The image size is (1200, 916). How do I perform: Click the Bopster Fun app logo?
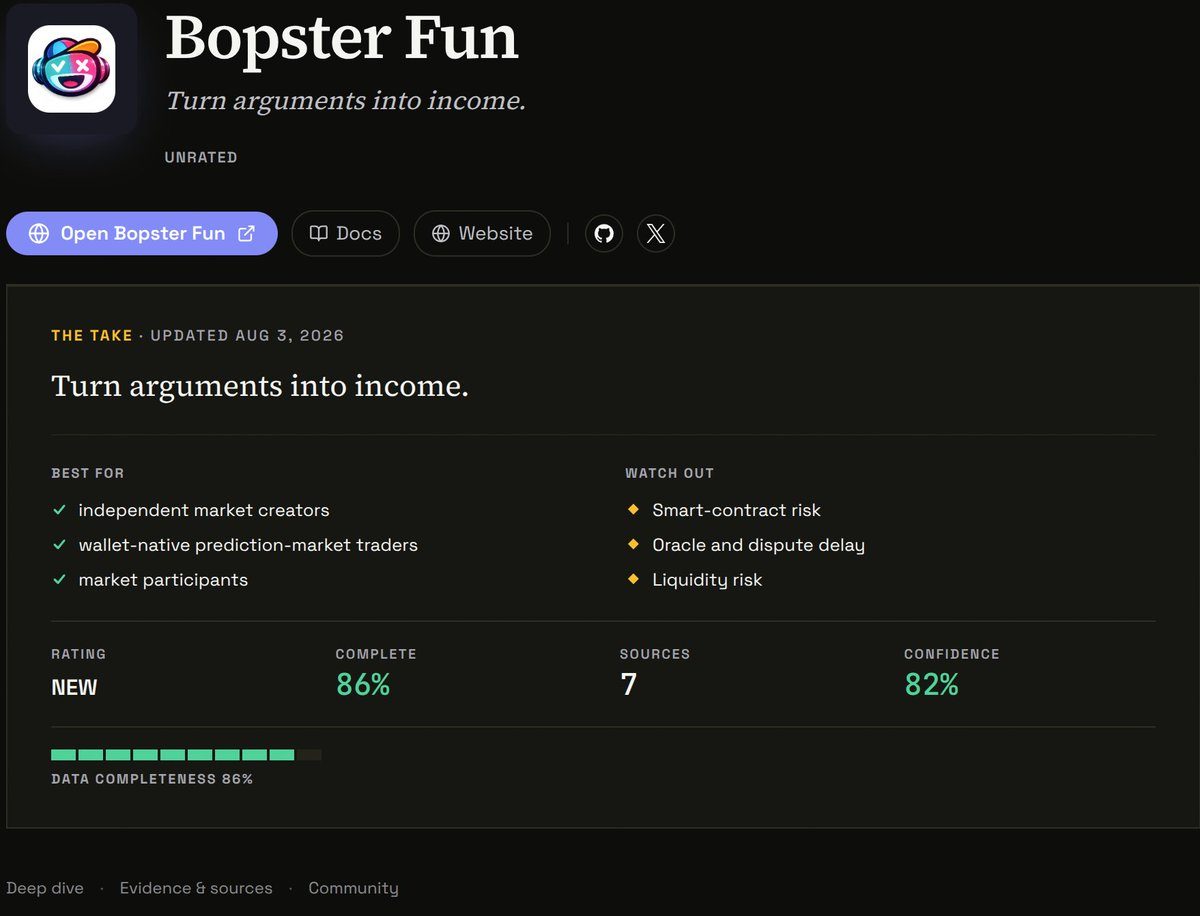pyautogui.click(x=71, y=69)
